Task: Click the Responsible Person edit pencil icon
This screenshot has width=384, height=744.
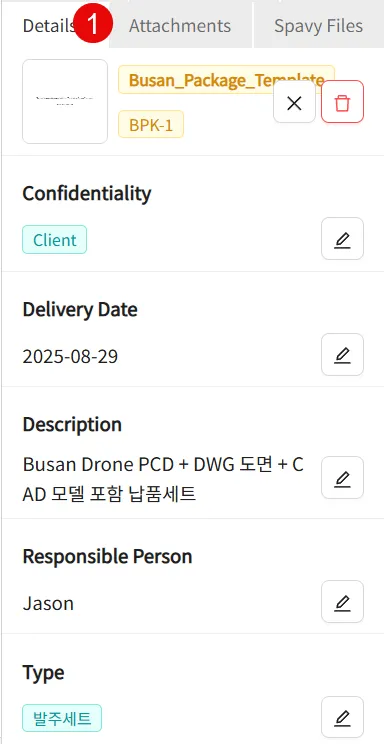Action: (x=342, y=602)
